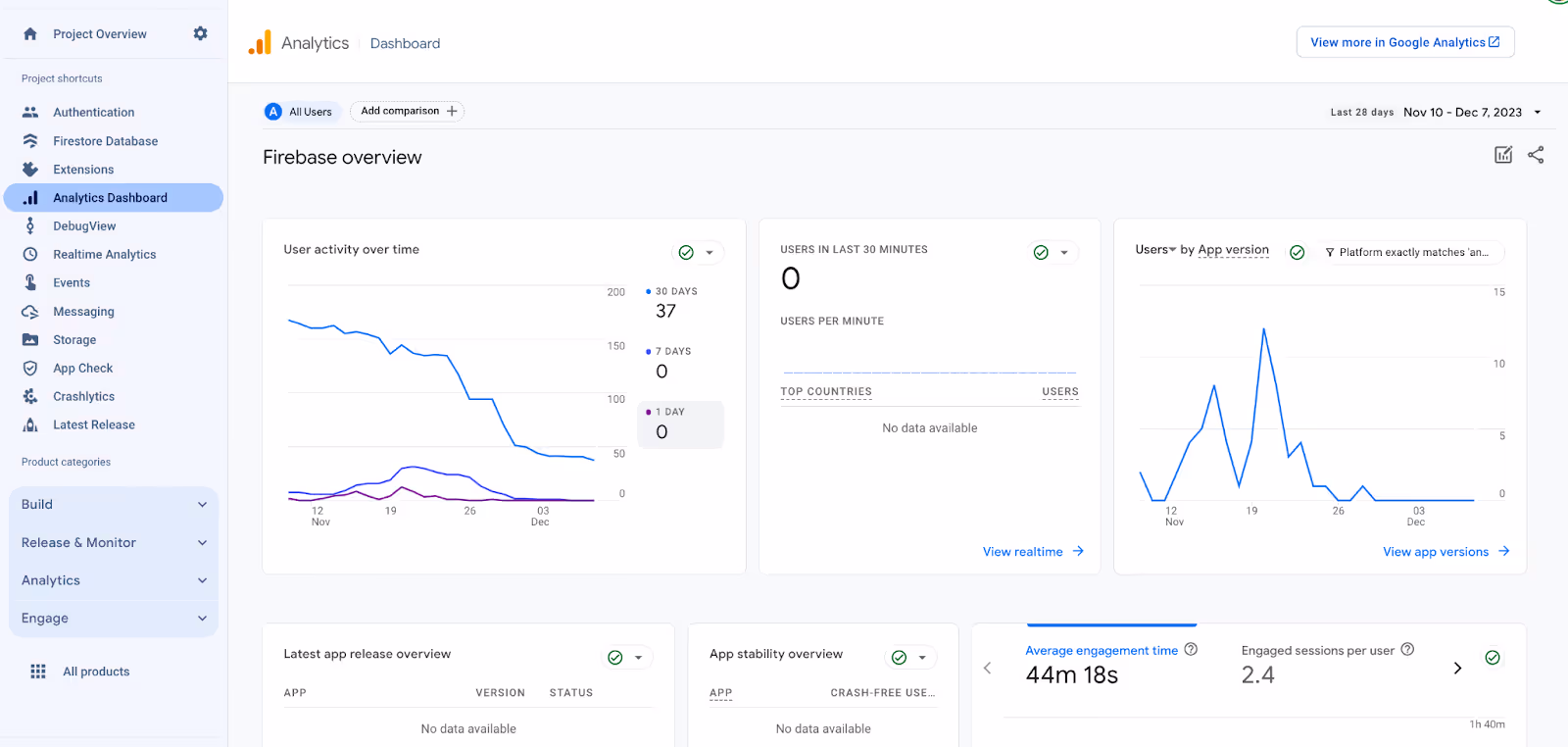
Task: Click the Extensions puzzle icon
Action: [30, 169]
